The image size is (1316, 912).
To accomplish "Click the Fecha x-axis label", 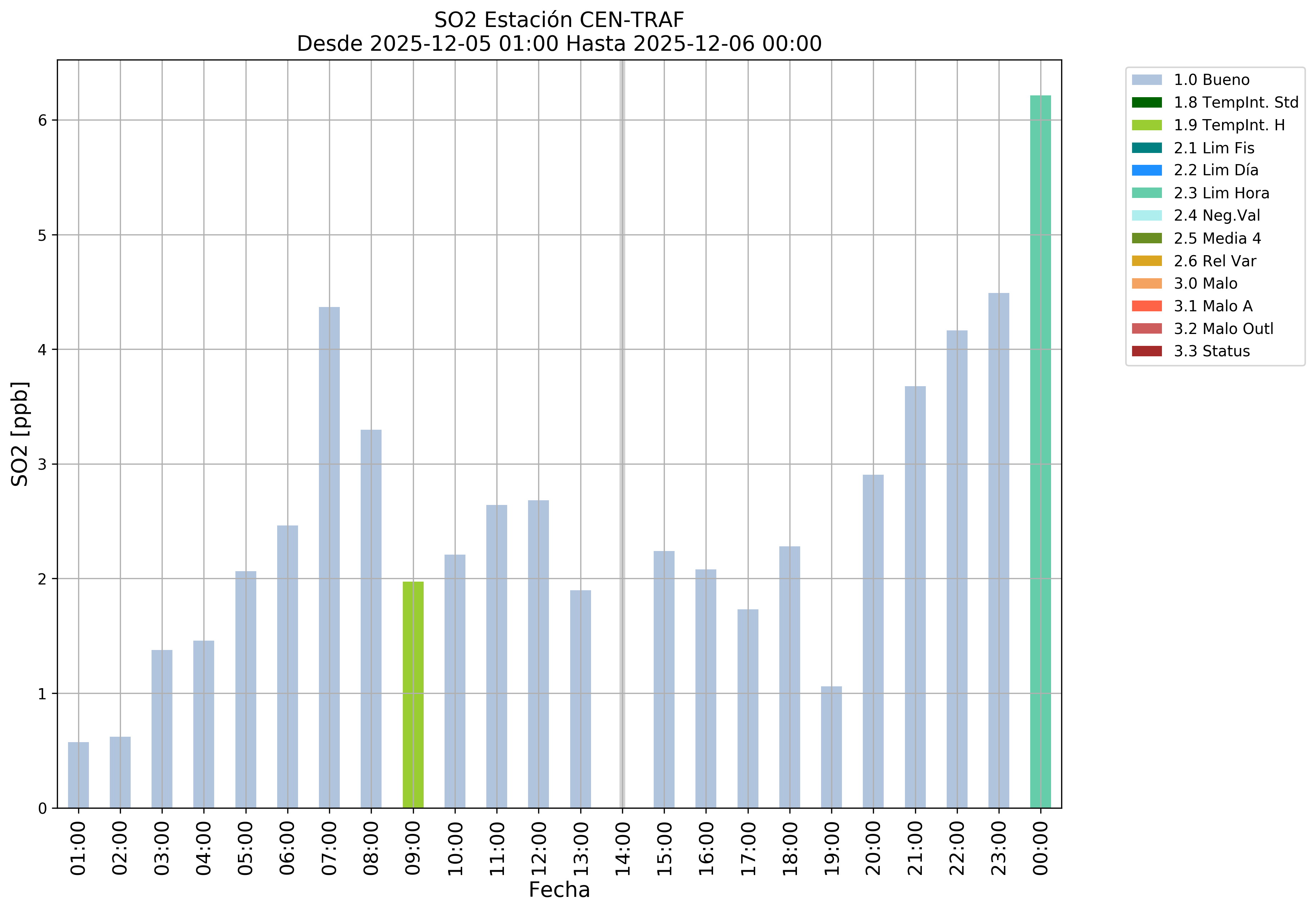I will [559, 890].
